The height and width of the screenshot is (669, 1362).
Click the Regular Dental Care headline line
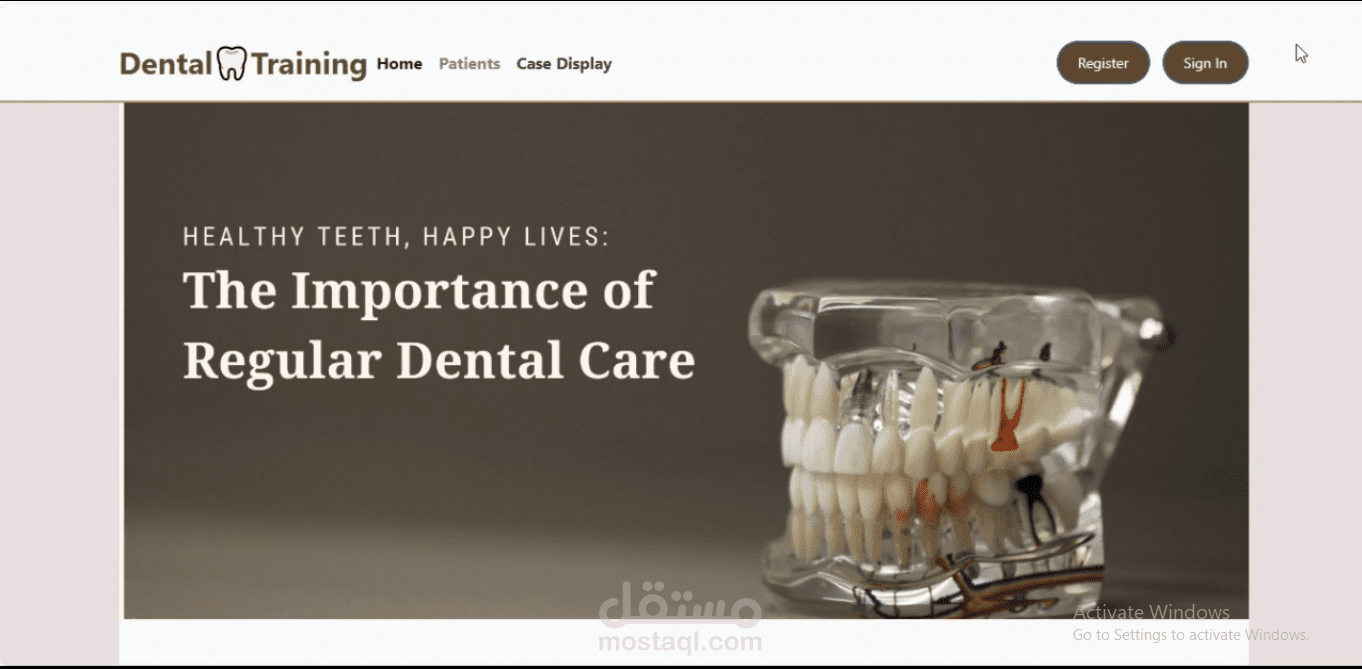[x=439, y=361]
